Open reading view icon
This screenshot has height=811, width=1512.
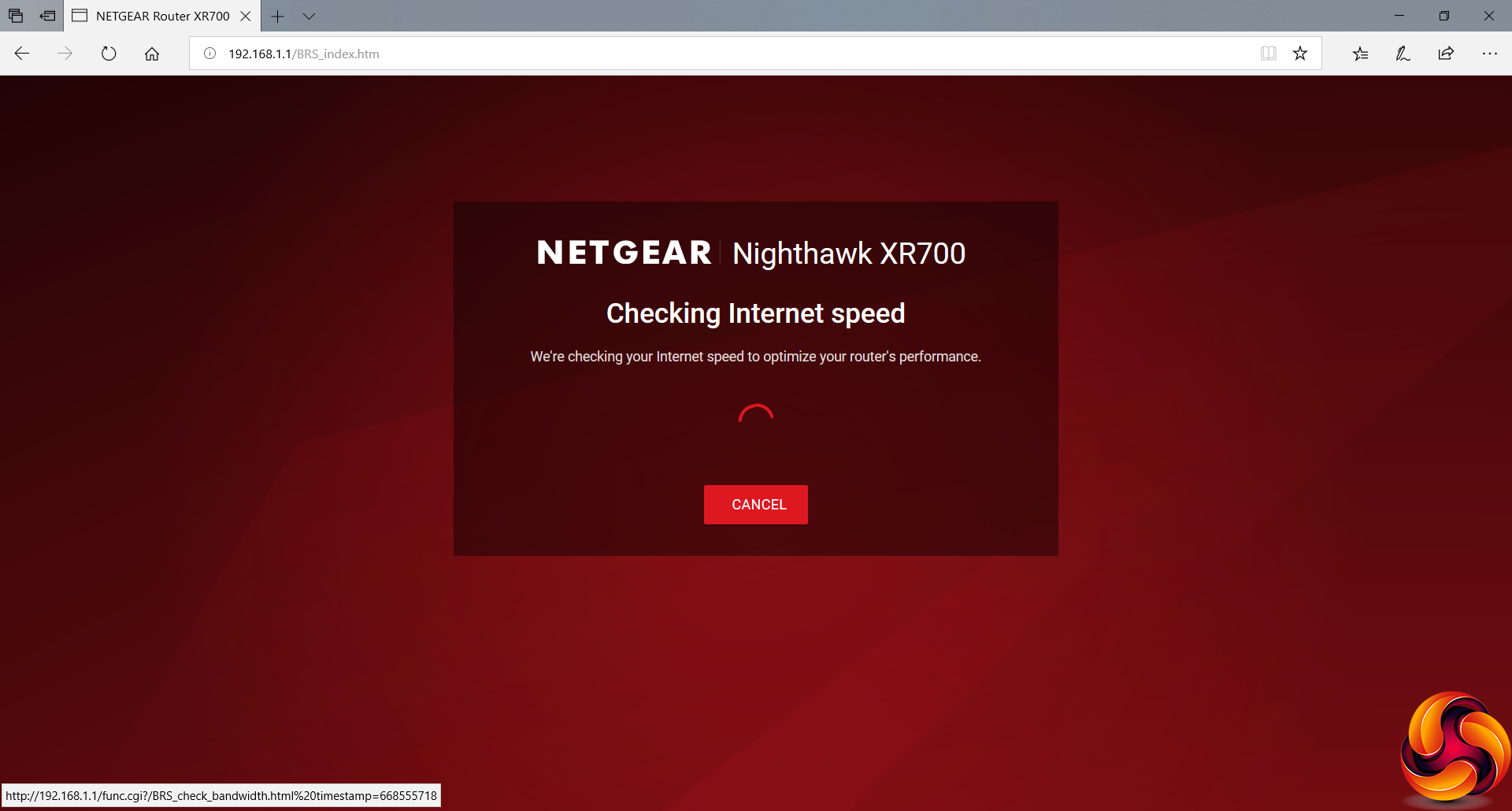click(x=1268, y=54)
